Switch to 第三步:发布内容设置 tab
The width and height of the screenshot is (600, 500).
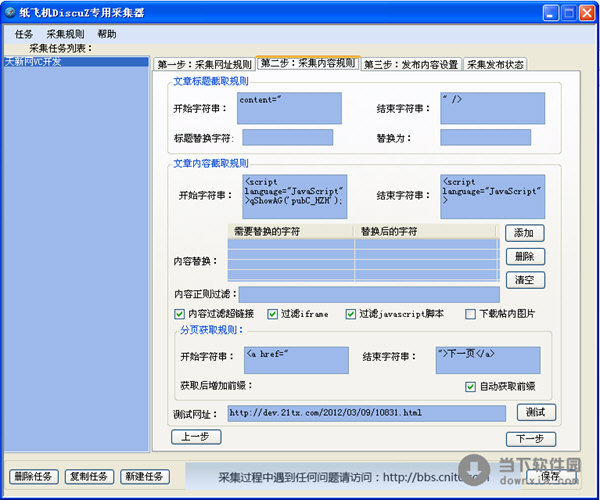click(411, 64)
